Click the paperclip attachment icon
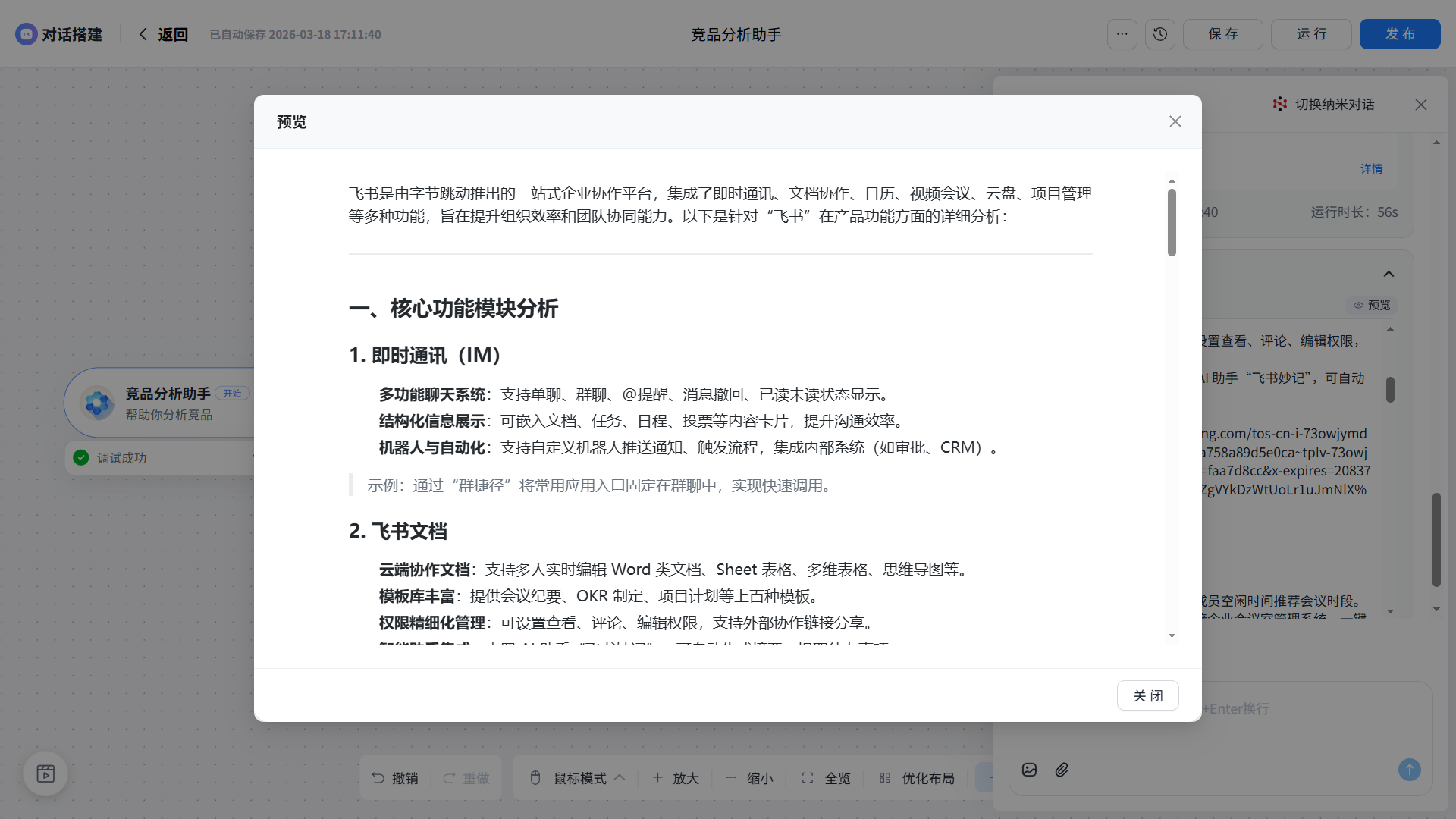1456x819 pixels. pyautogui.click(x=1062, y=770)
